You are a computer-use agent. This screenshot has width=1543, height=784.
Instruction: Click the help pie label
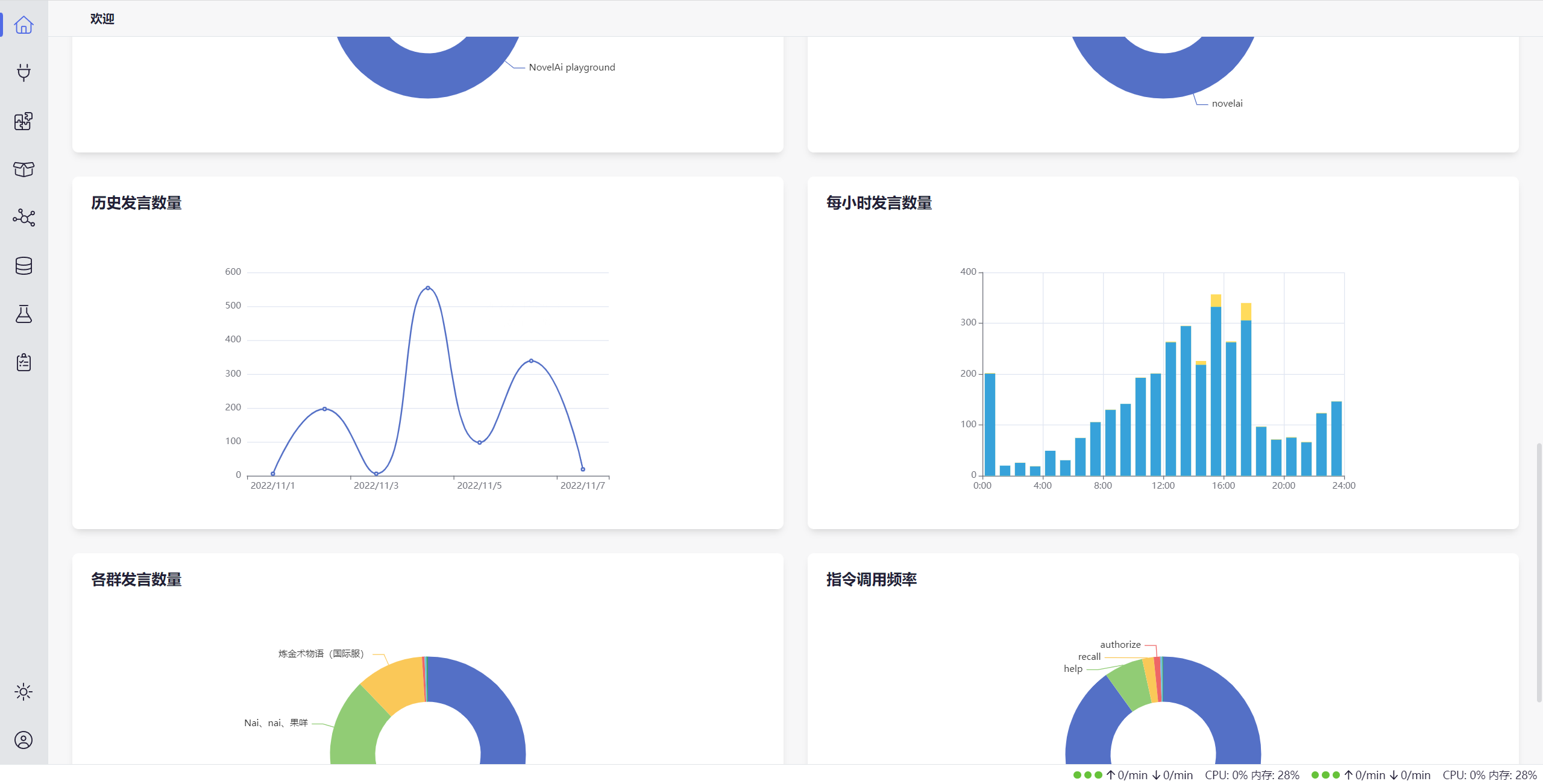pyautogui.click(x=1073, y=669)
